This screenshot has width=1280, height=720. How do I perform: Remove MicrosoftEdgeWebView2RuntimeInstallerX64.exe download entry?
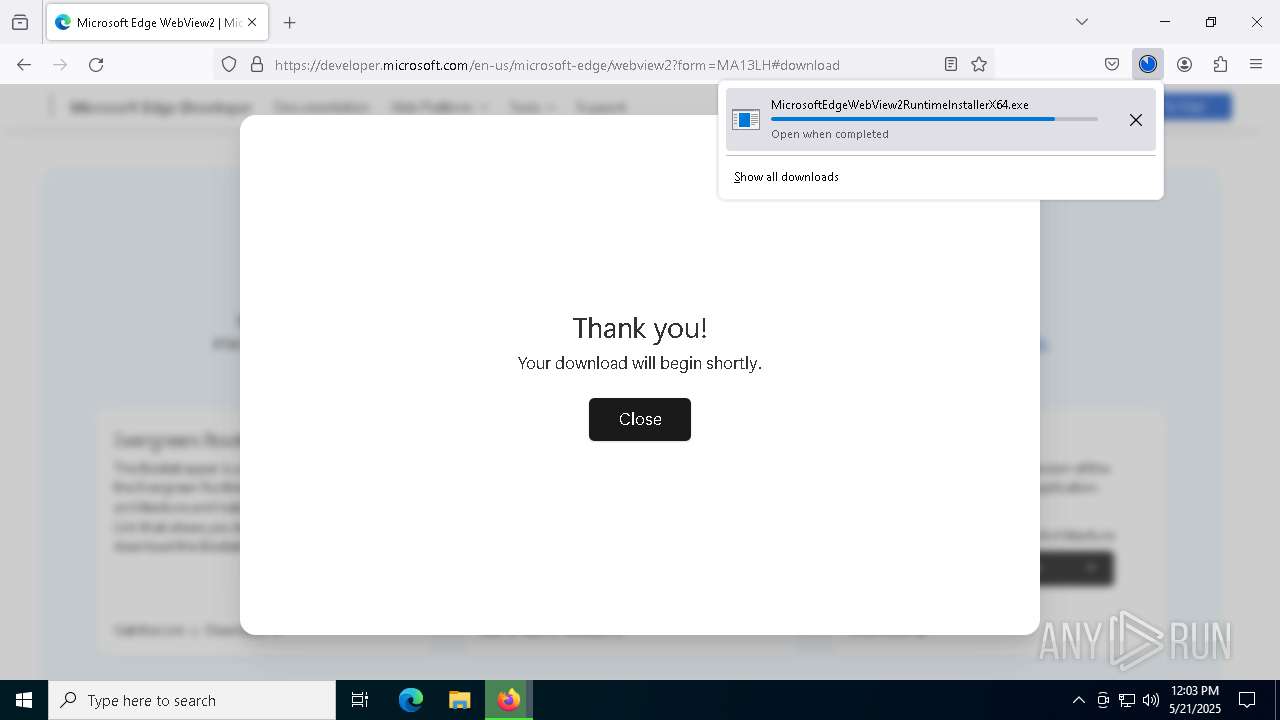click(x=1135, y=120)
